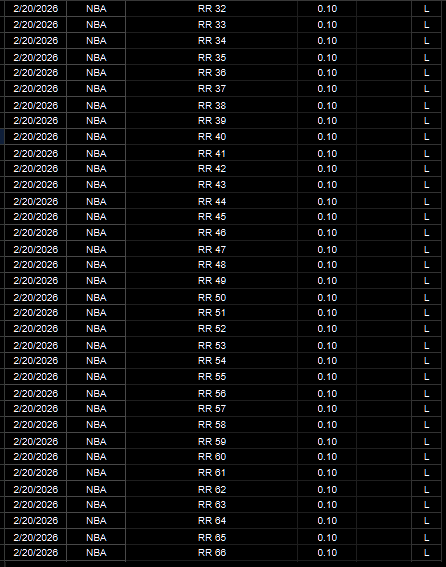Image resolution: width=446 pixels, height=567 pixels.
Task: Select the RR 62 cell
Action: click(212, 490)
